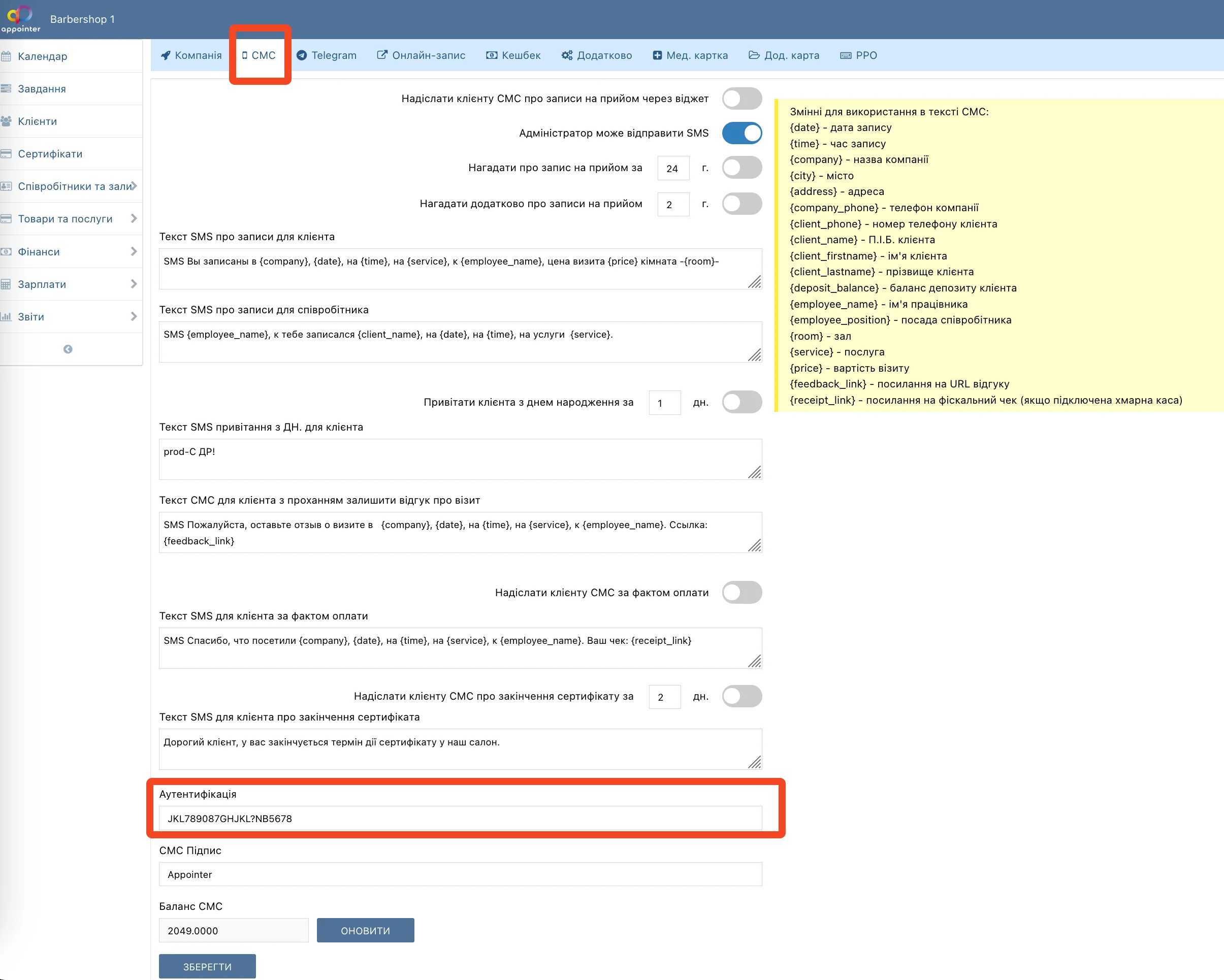Open Завдання from the sidebar
This screenshot has width=1224, height=980.
click(71, 88)
